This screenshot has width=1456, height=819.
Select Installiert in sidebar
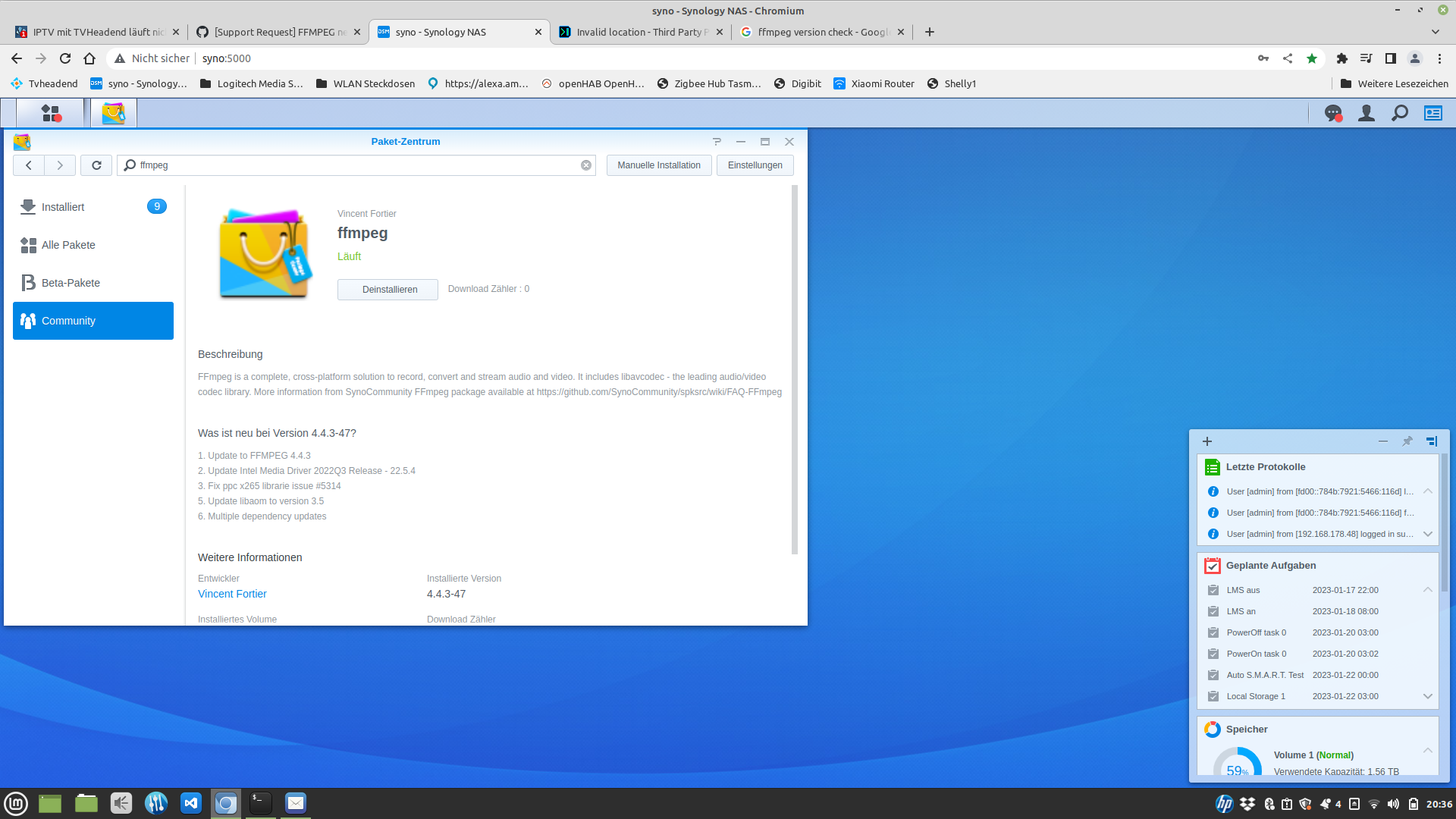[x=93, y=207]
